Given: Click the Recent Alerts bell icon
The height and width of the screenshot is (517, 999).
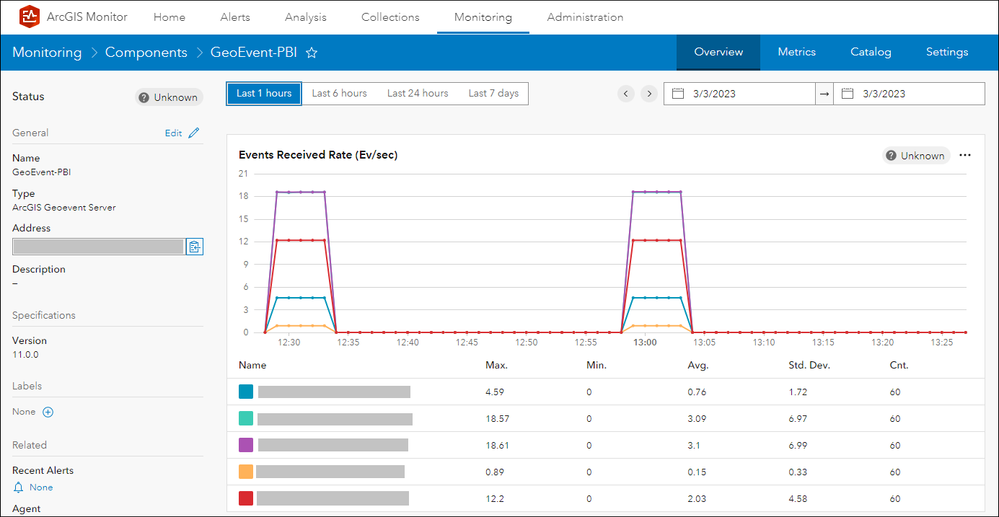Looking at the screenshot, I should coord(18,488).
